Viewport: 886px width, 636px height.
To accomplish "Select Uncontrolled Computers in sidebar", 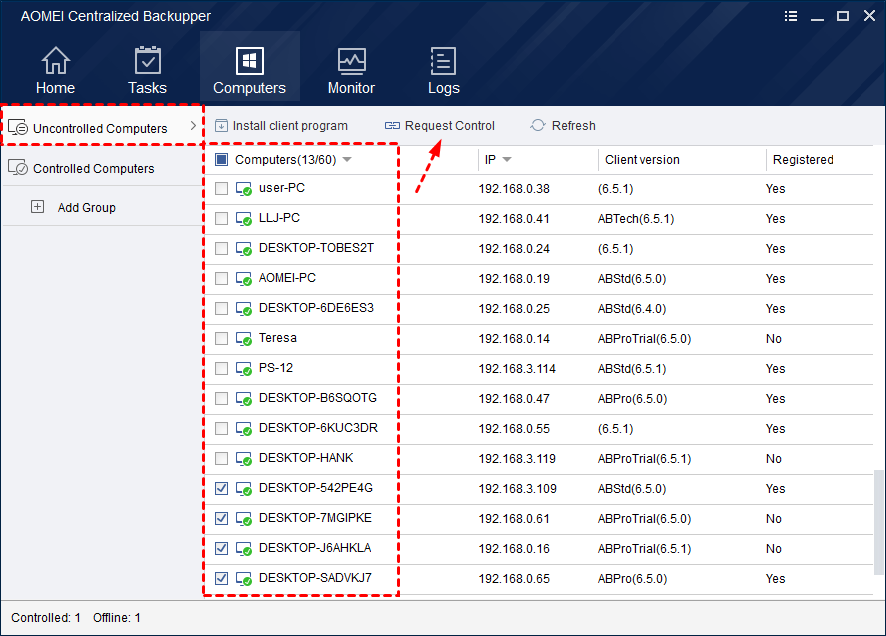I will [x=102, y=125].
